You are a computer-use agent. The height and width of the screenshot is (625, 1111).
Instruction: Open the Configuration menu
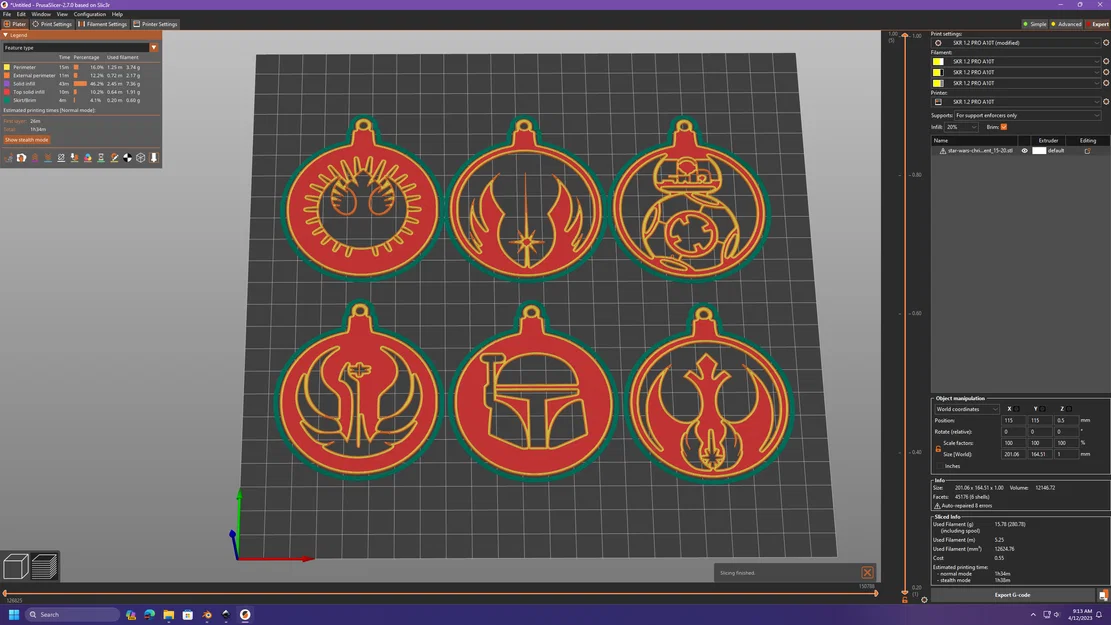pyautogui.click(x=89, y=14)
